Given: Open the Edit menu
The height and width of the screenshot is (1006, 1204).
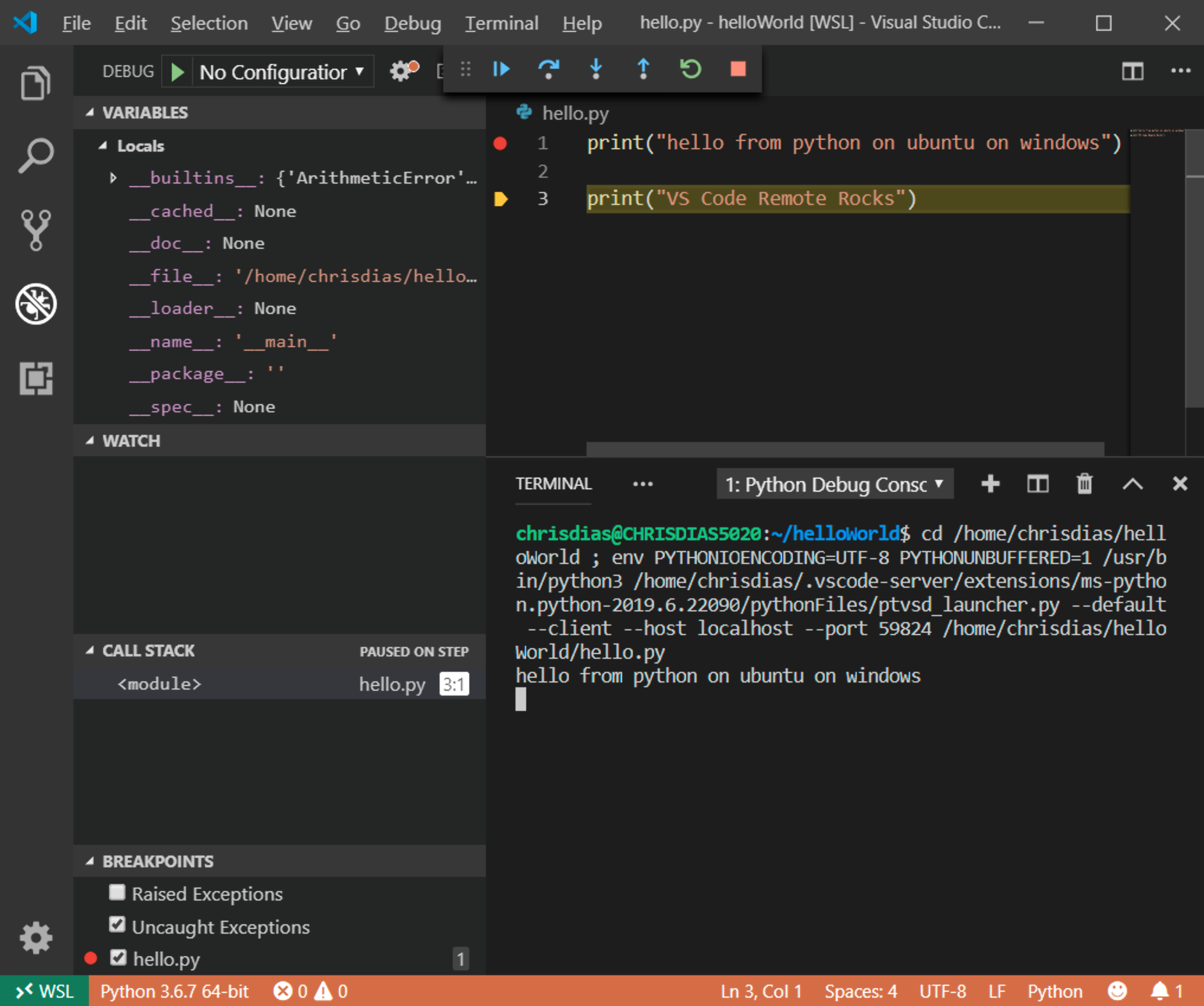Looking at the screenshot, I should click(x=130, y=23).
